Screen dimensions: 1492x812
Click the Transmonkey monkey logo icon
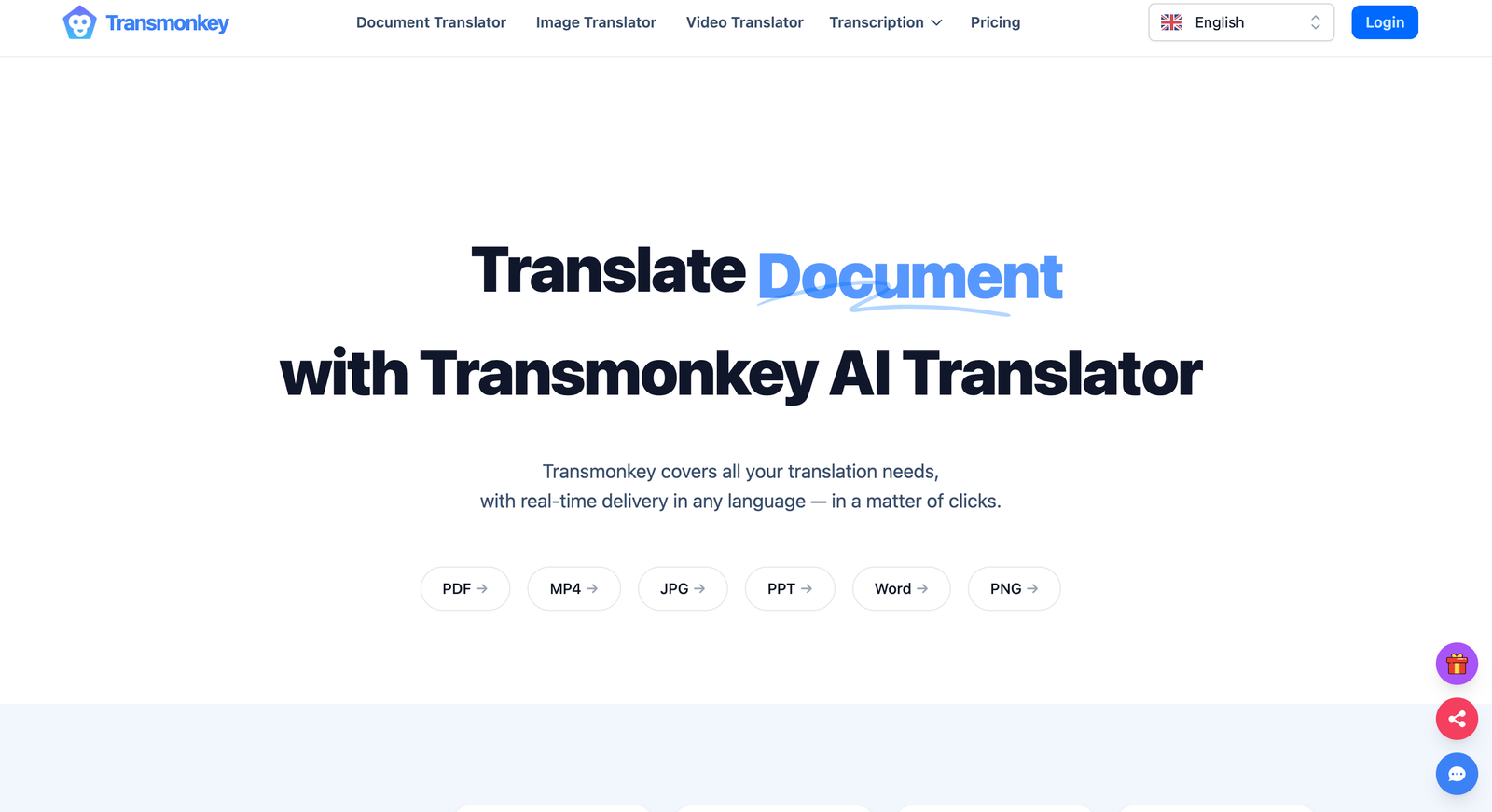click(79, 23)
